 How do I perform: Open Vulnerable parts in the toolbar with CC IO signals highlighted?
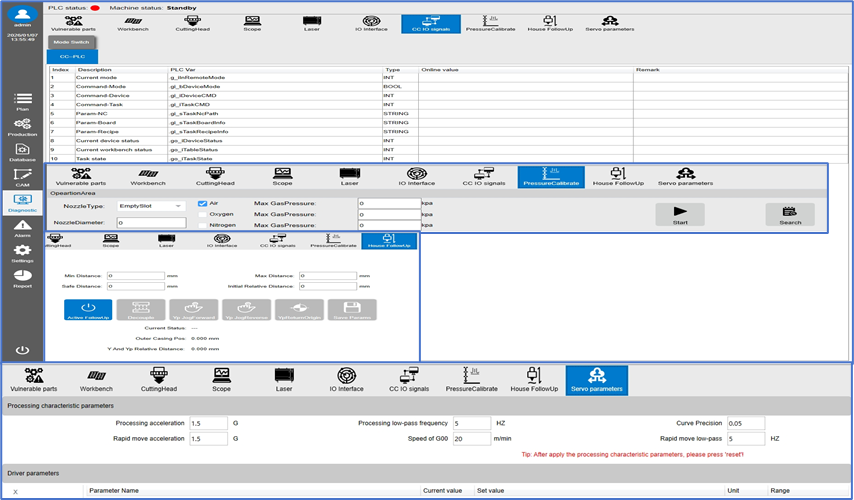(73, 23)
